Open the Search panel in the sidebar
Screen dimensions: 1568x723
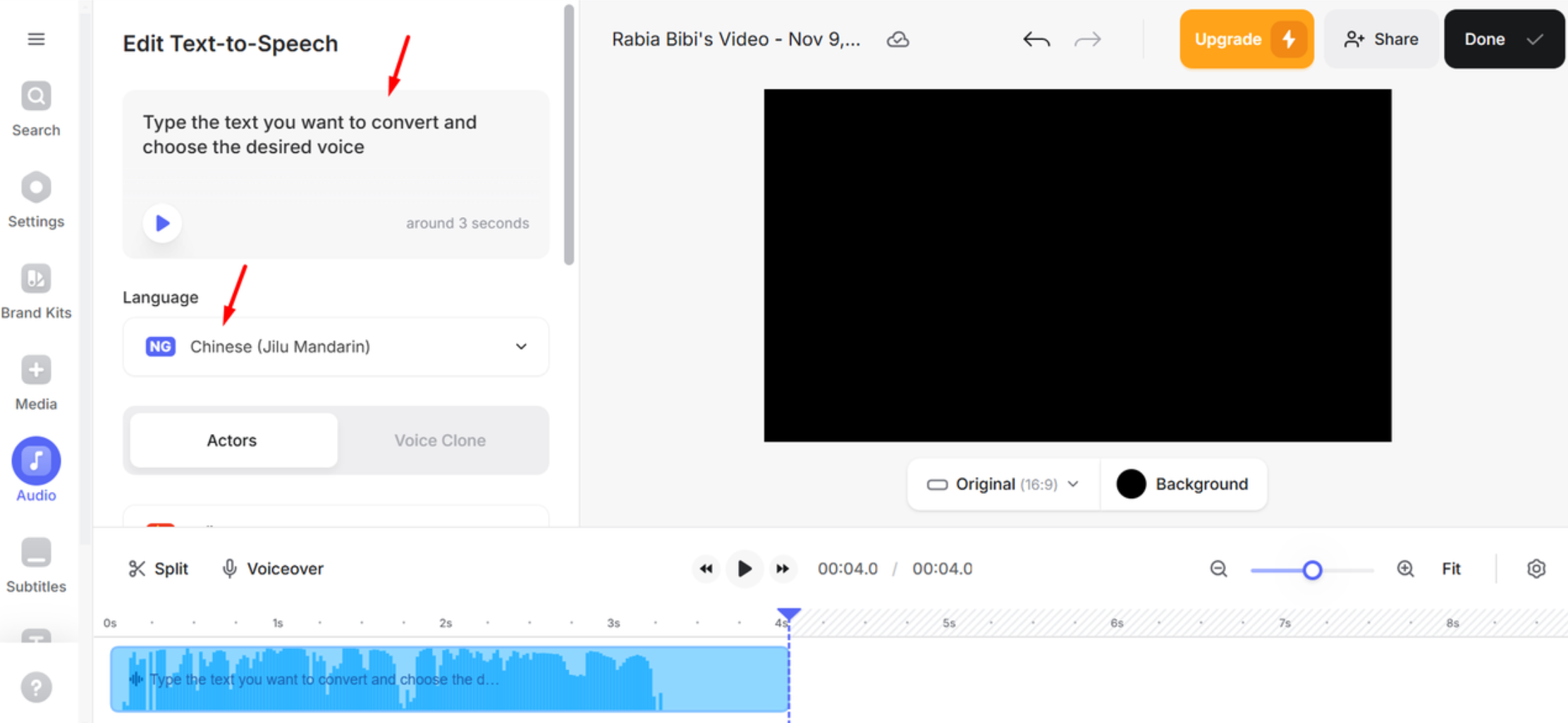[x=35, y=107]
